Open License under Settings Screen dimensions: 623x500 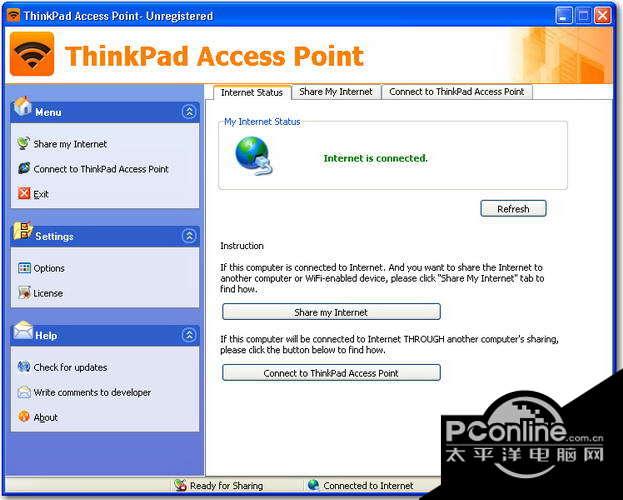(x=48, y=293)
